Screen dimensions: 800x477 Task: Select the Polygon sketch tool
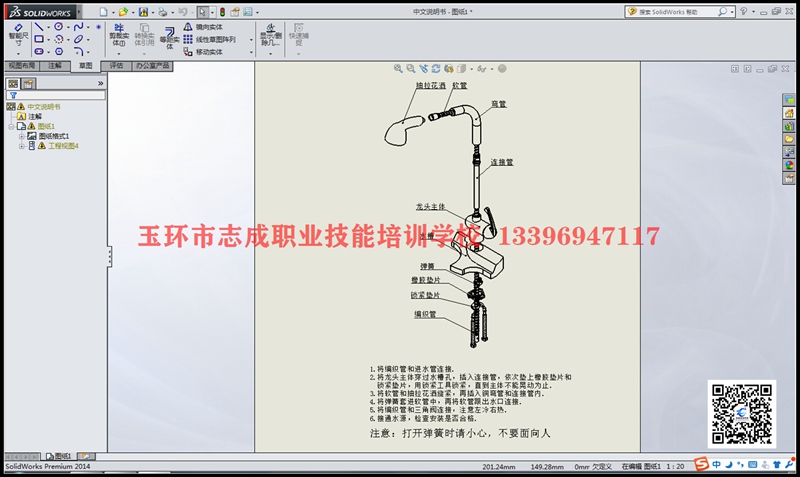point(59,51)
